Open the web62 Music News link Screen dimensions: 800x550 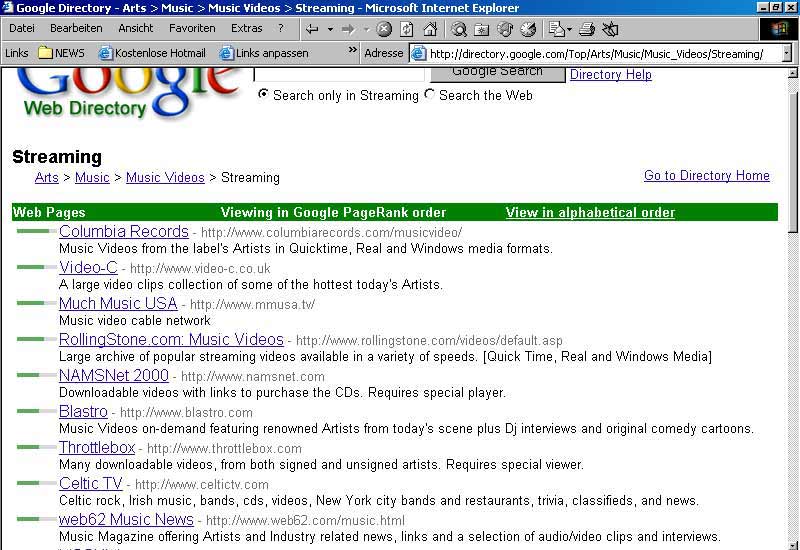[127, 519]
